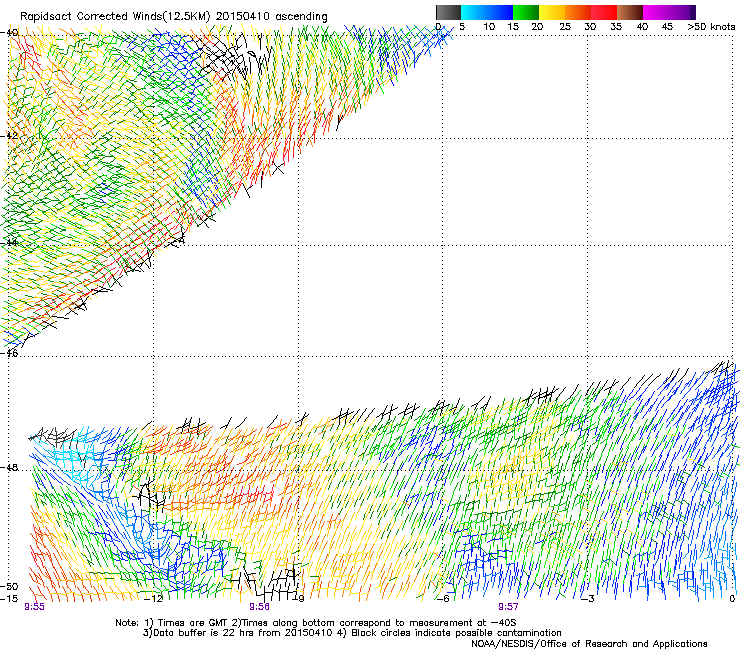Click the 'Note: 1) Times are GMT' footnote line
Viewport: 740px width, 650px height.
pos(315,623)
